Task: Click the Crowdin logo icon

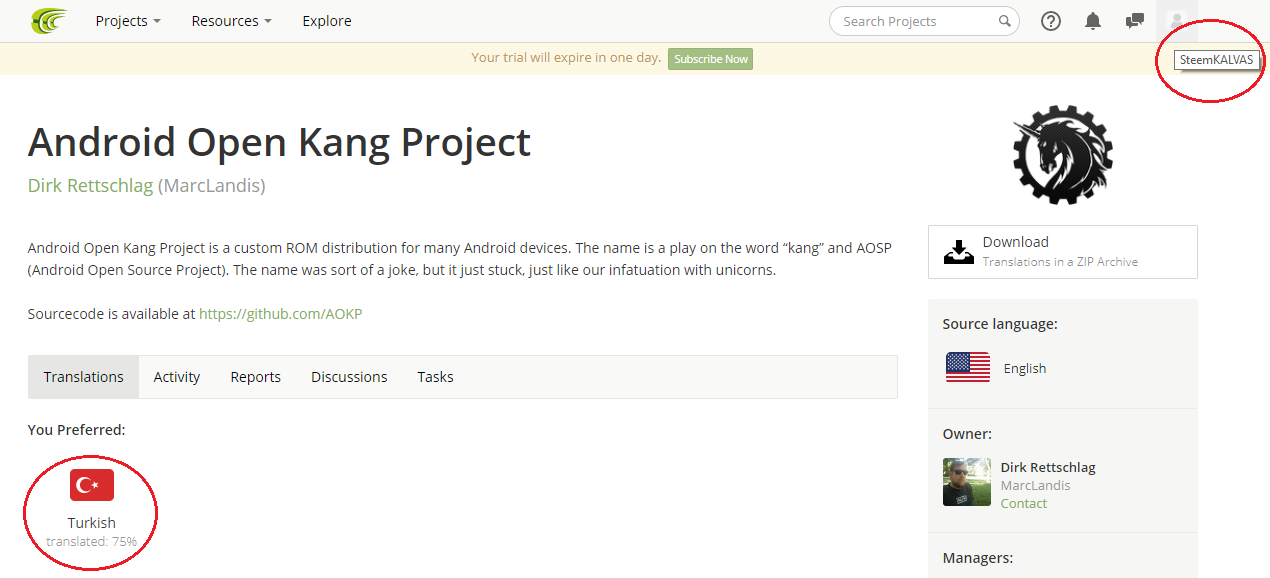Action: [49, 20]
